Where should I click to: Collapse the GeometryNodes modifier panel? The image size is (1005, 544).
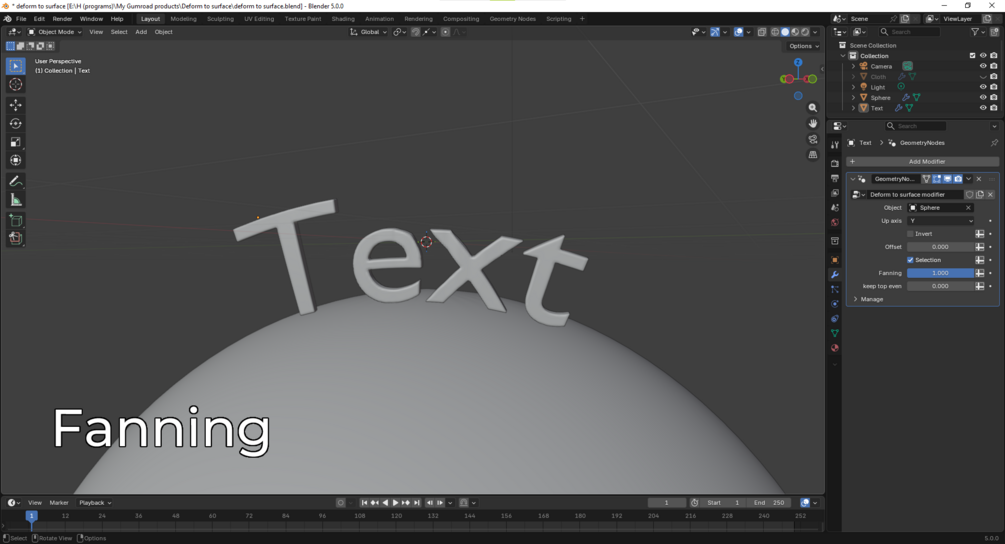tap(852, 179)
